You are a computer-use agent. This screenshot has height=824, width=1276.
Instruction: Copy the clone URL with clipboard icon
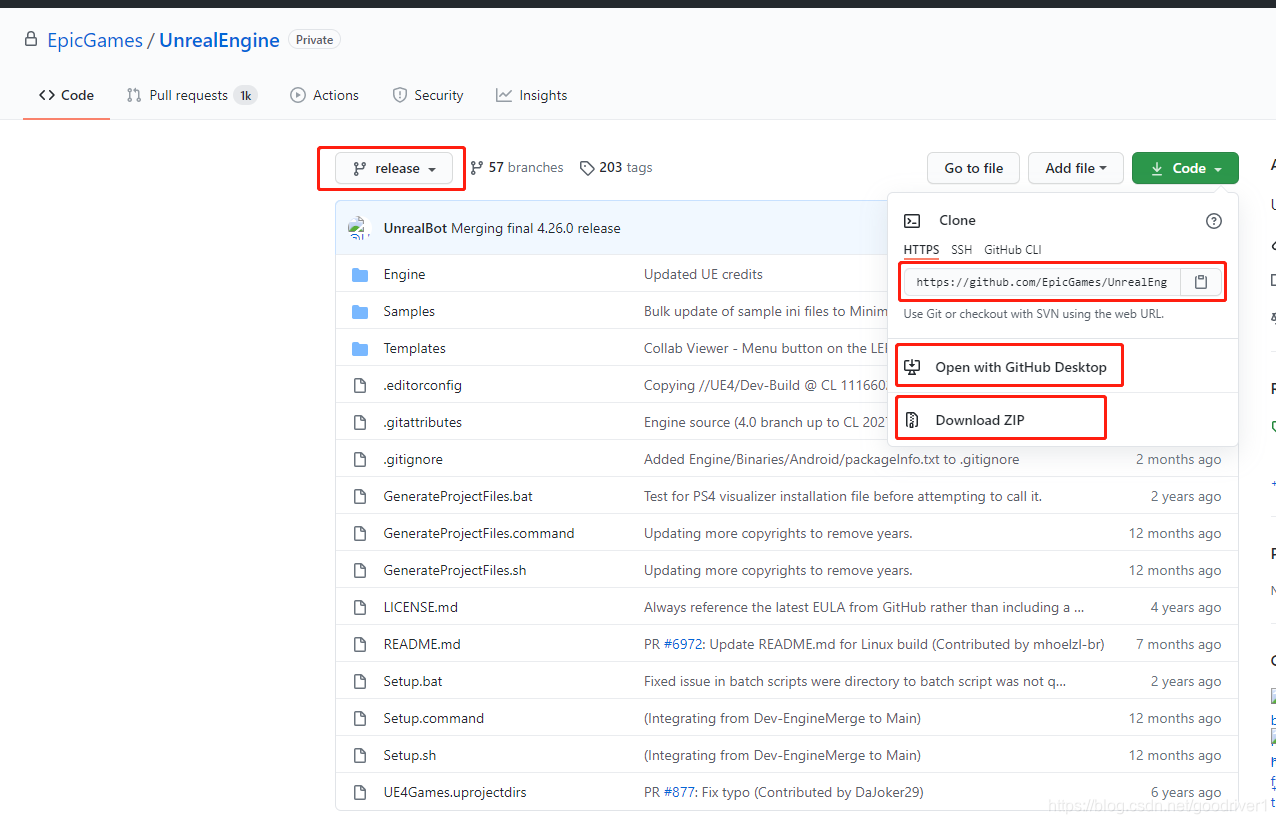click(x=1201, y=282)
